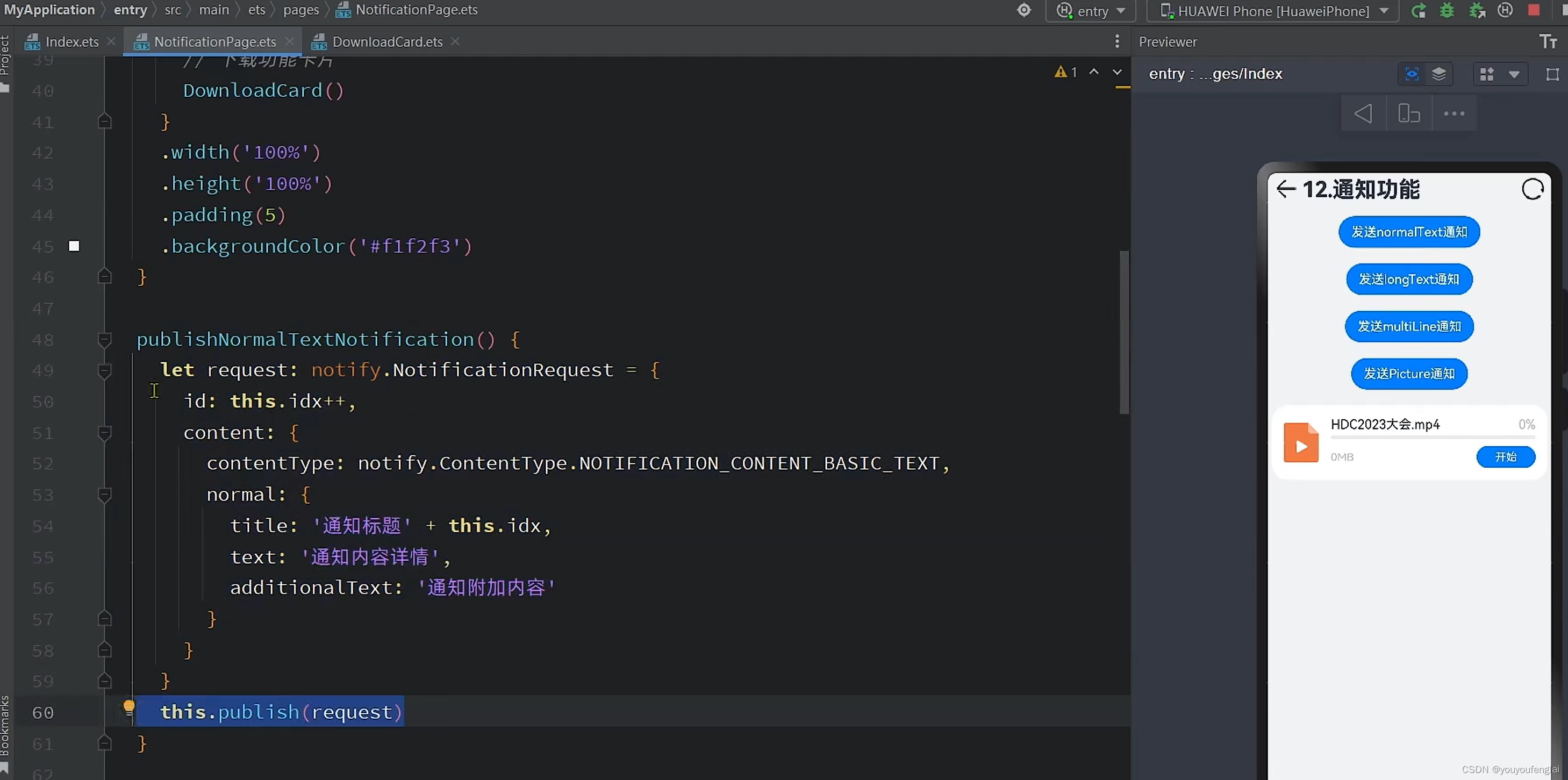Viewport: 1568px width, 780px height.
Task: Click the device orientation toggle icon
Action: point(1408,113)
